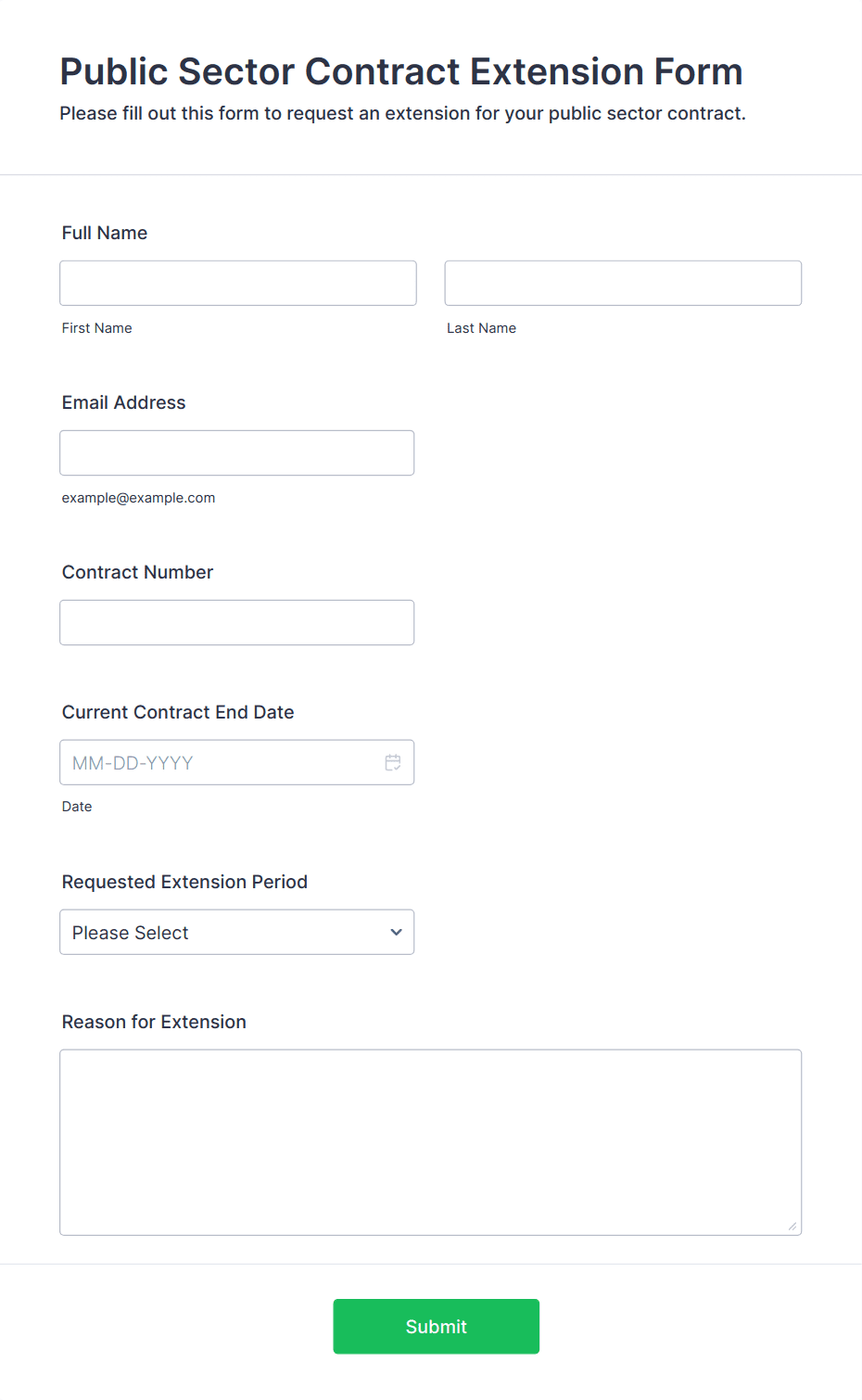Screen dimensions: 862x1400
Task: Grab the text area resize handle
Action: tap(792, 1227)
